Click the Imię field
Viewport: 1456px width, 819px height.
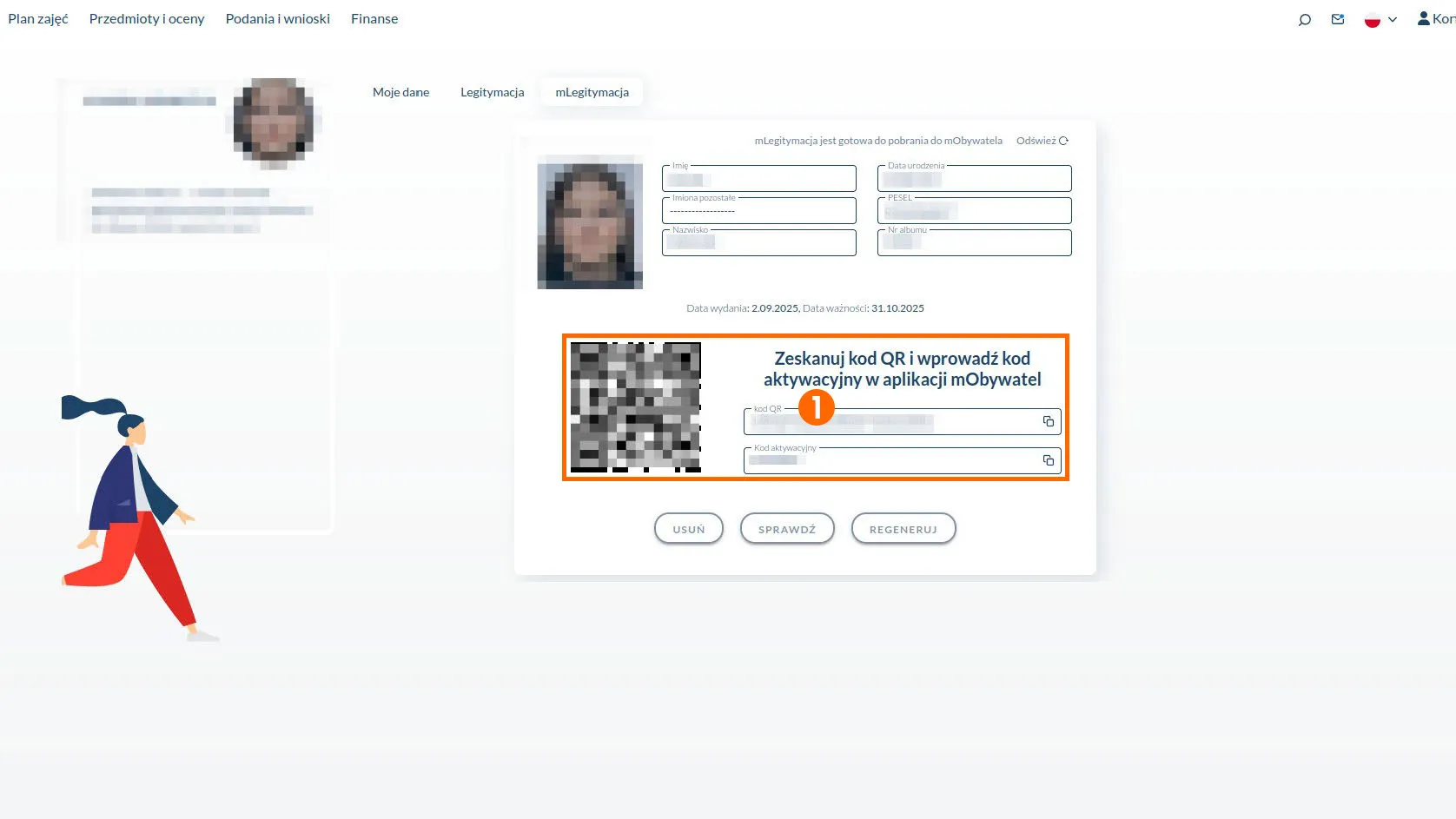(759, 178)
